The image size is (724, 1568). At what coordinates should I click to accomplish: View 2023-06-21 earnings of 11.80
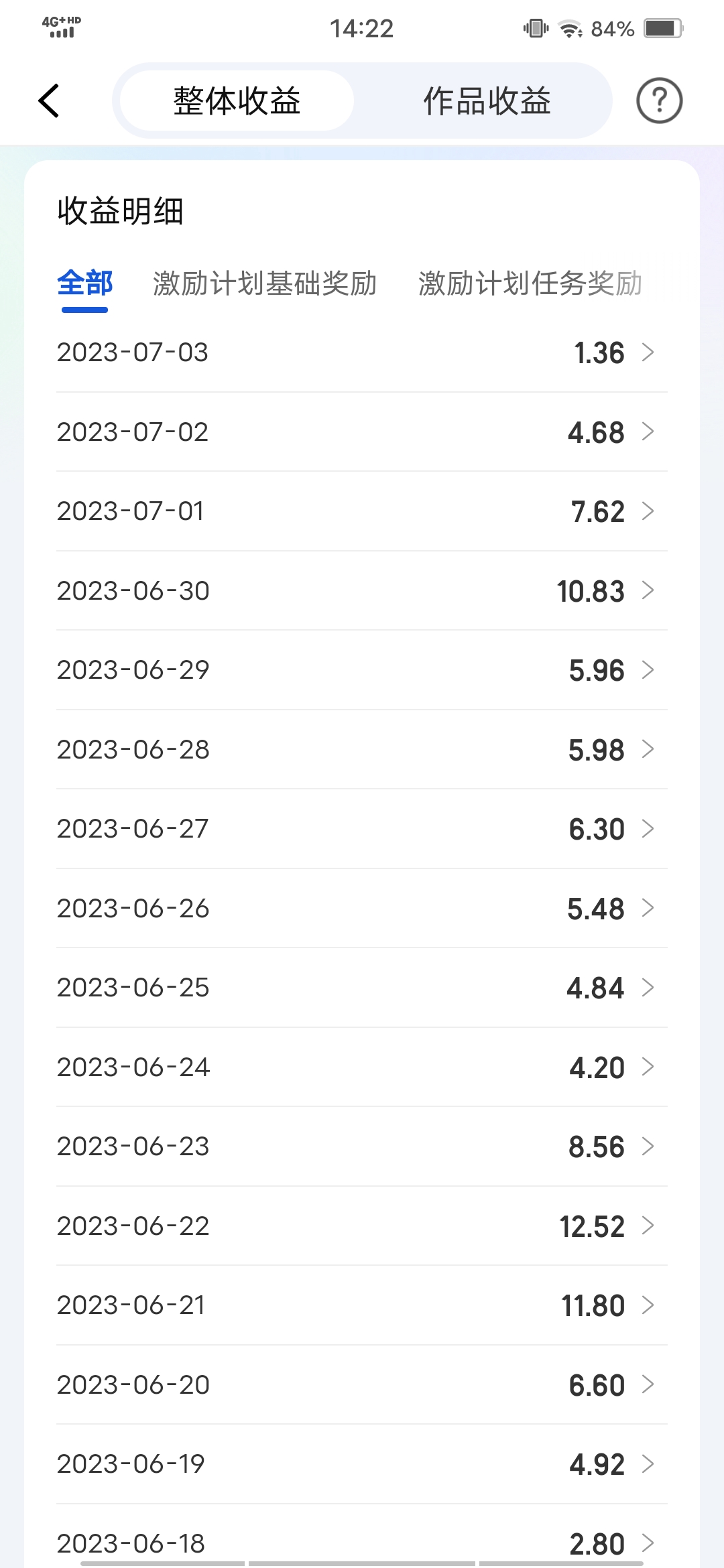362,1305
